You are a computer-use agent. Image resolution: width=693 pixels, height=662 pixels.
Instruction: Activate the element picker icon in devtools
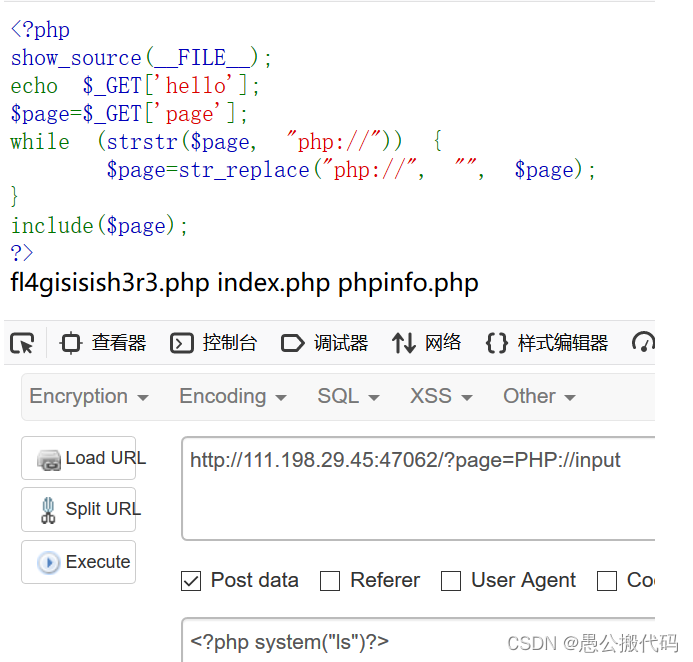coord(22,343)
